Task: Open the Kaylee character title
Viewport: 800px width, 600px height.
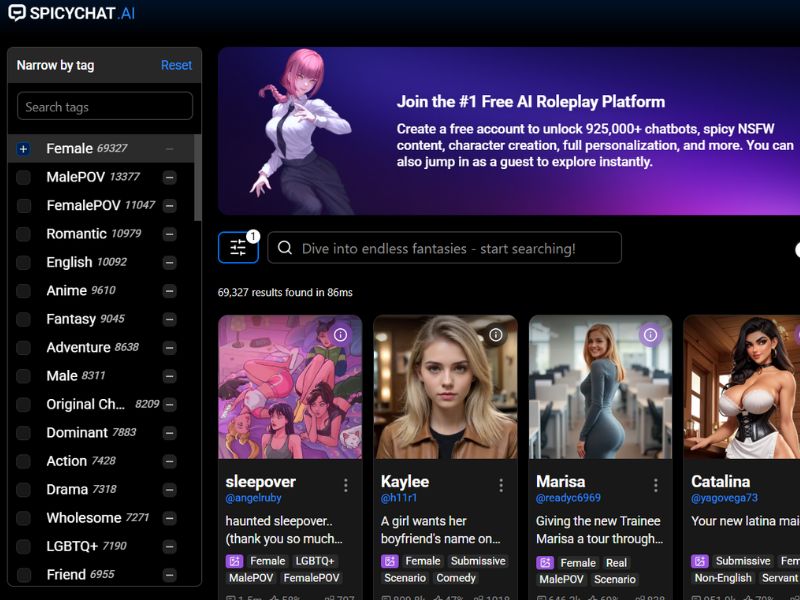Action: [x=405, y=482]
